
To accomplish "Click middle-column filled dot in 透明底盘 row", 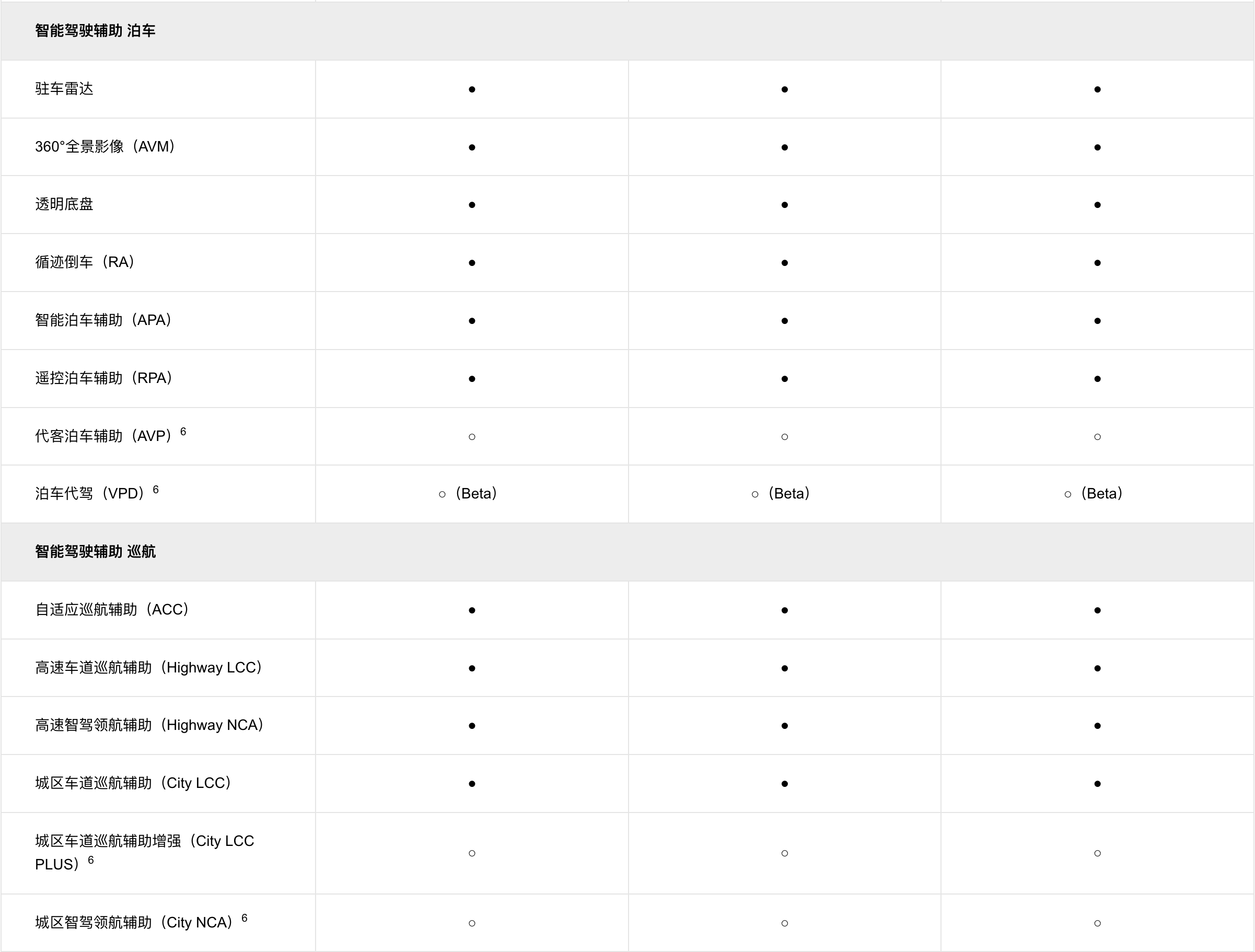I will pos(785,205).
